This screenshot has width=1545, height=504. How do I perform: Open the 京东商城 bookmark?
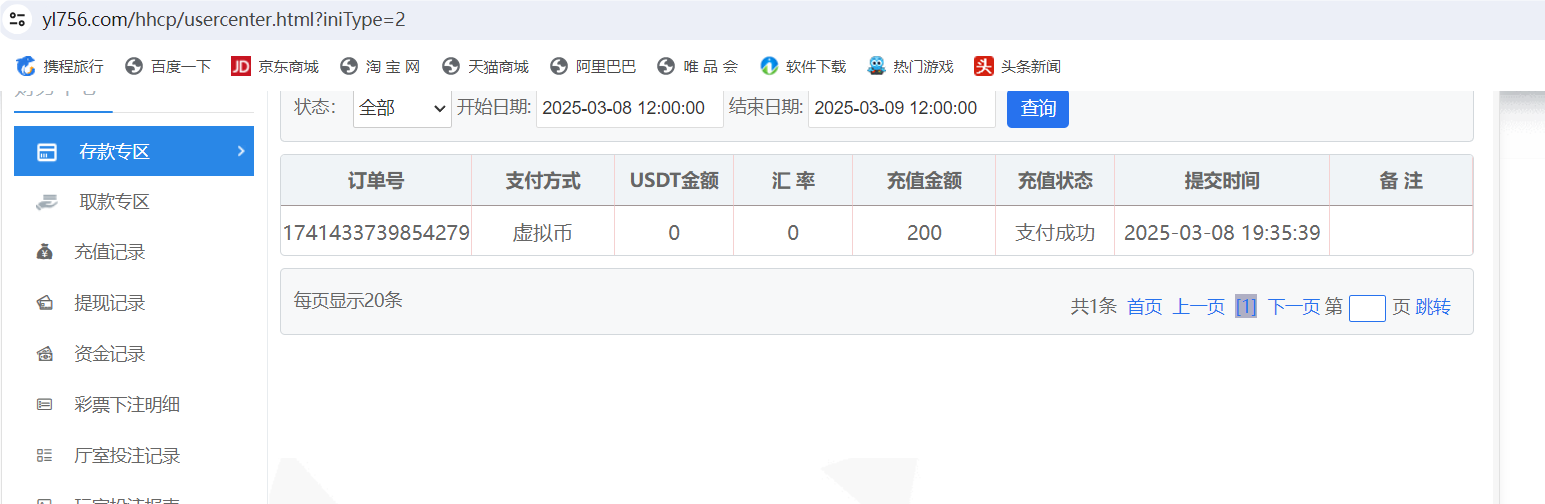[275, 67]
